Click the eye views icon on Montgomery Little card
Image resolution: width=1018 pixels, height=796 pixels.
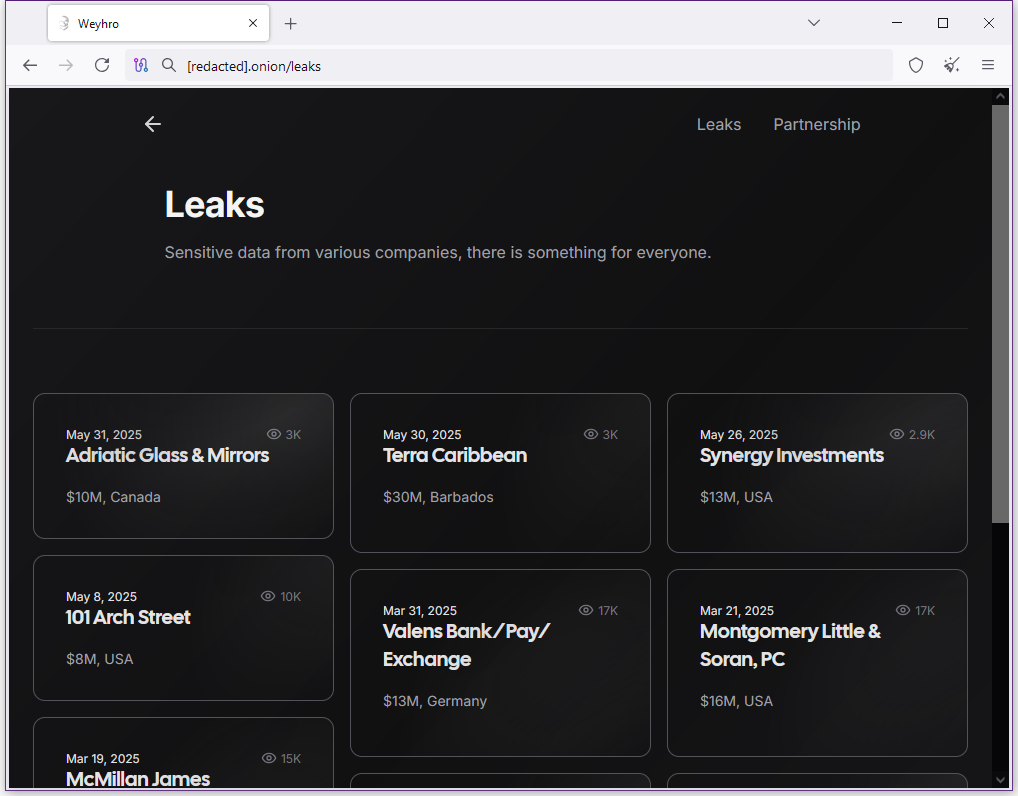[x=903, y=610]
